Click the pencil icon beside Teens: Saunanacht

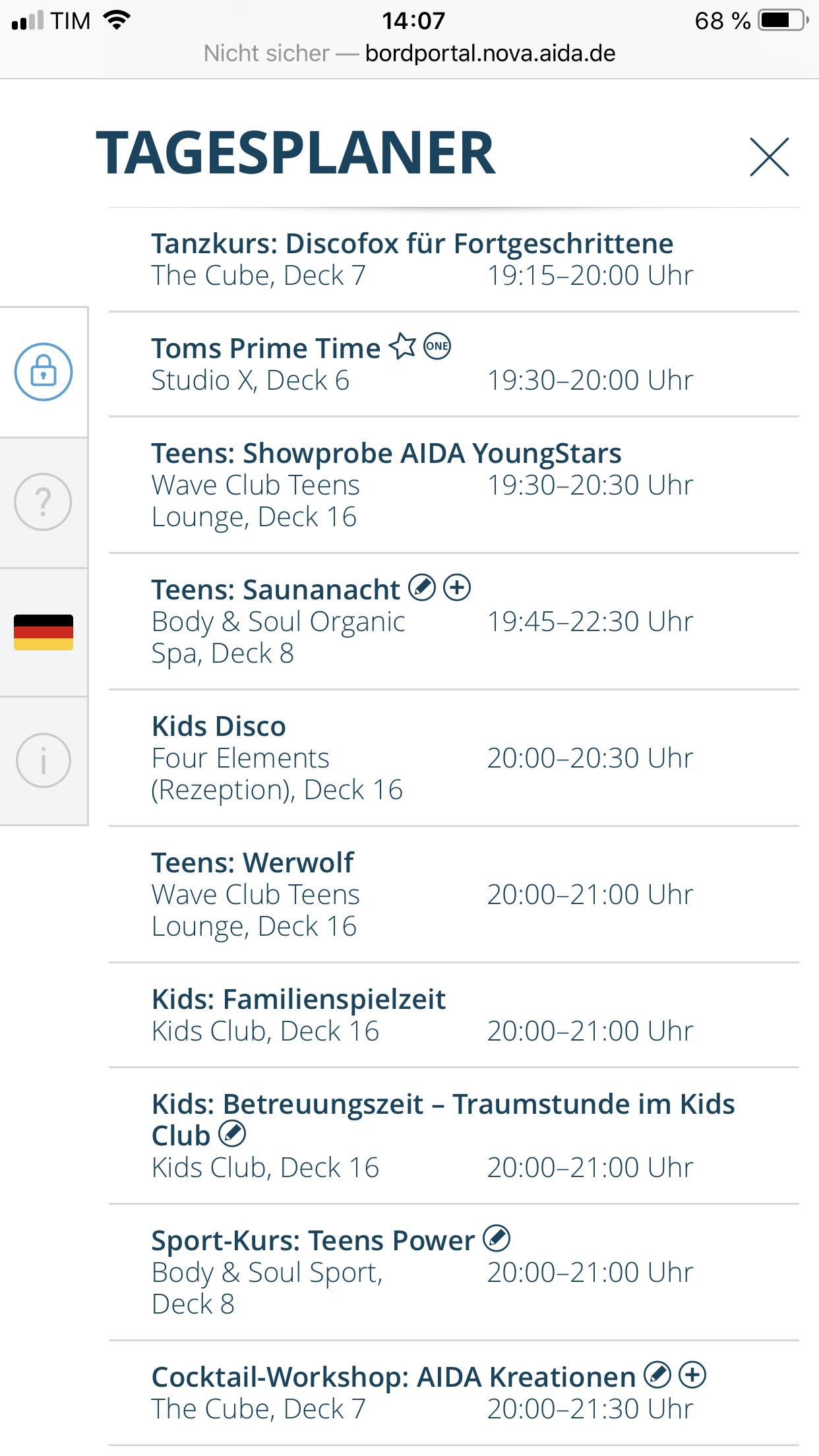point(422,588)
